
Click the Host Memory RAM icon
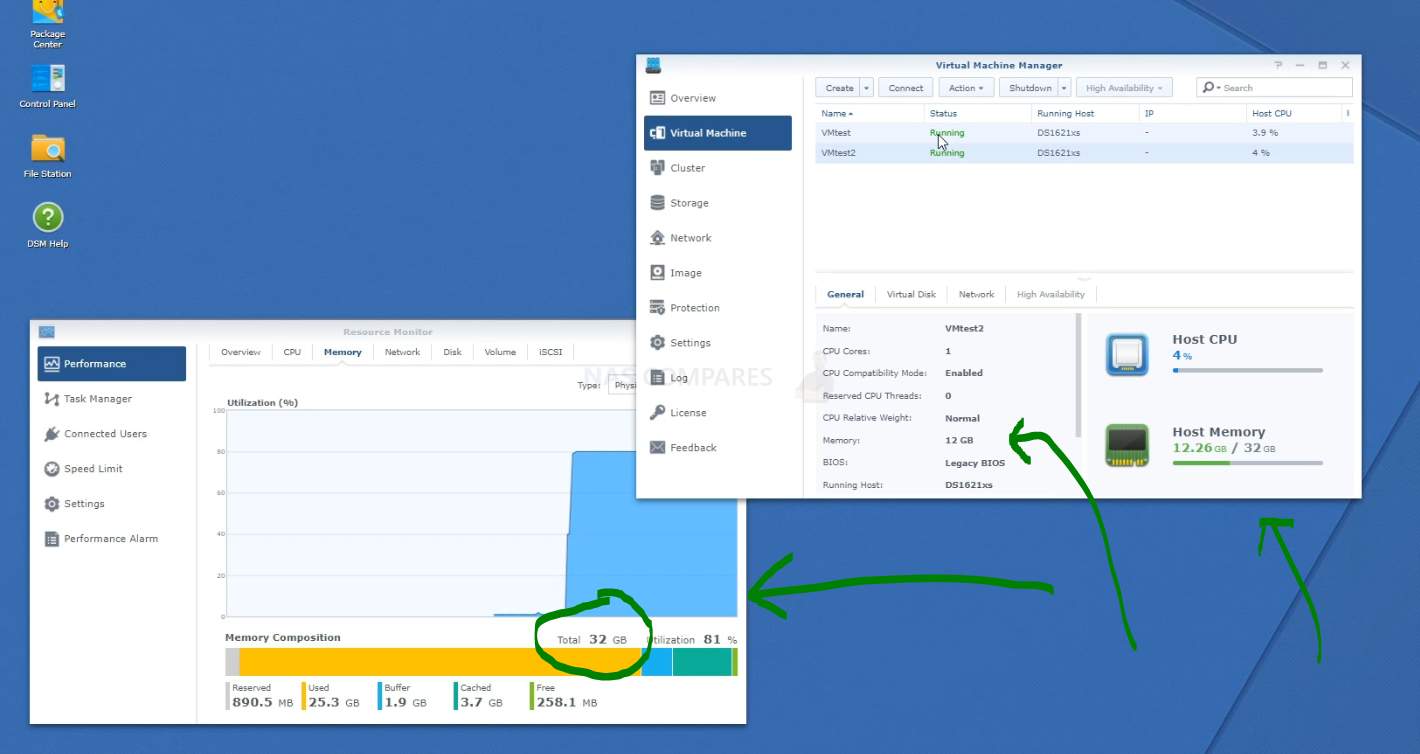1127,446
